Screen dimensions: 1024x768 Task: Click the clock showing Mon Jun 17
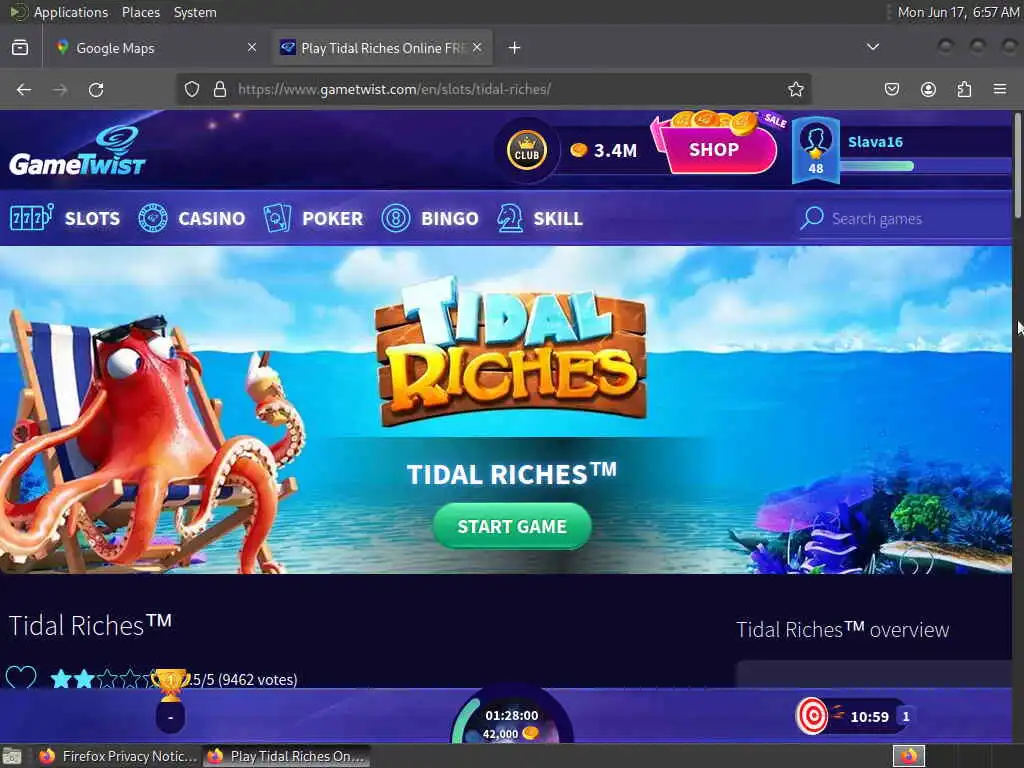click(958, 12)
